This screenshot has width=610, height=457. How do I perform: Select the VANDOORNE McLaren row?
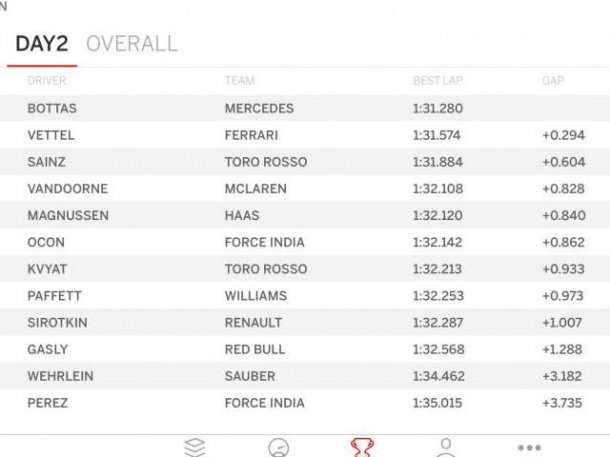[305, 189]
